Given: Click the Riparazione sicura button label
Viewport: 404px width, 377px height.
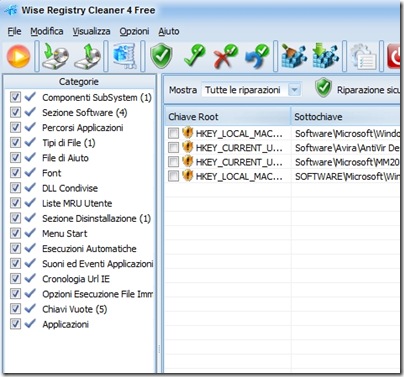Looking at the screenshot, I should point(368,90).
